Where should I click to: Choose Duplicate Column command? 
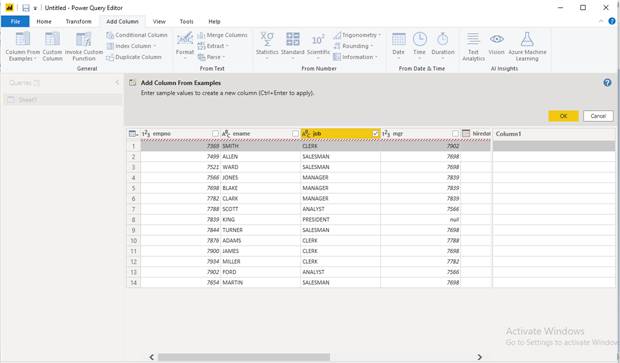click(134, 57)
